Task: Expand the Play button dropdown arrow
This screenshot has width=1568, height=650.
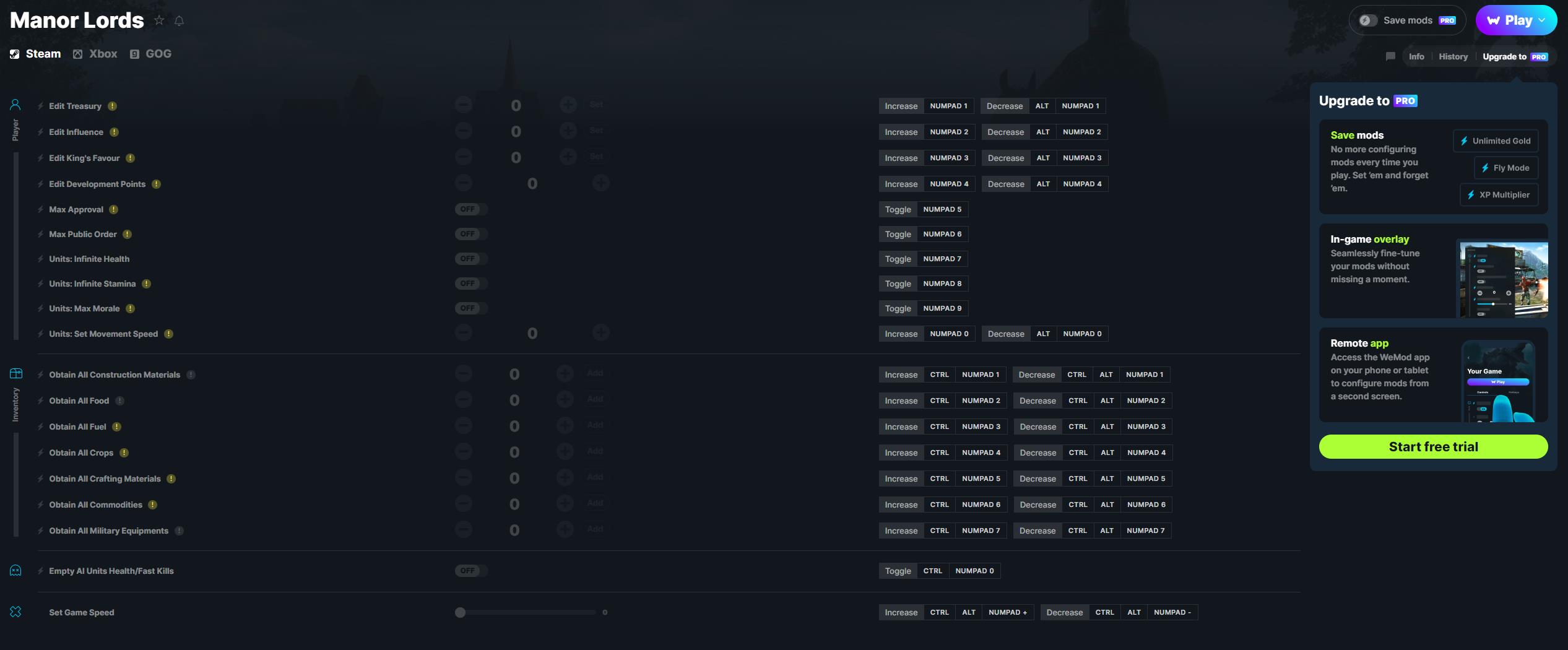Action: tap(1542, 20)
